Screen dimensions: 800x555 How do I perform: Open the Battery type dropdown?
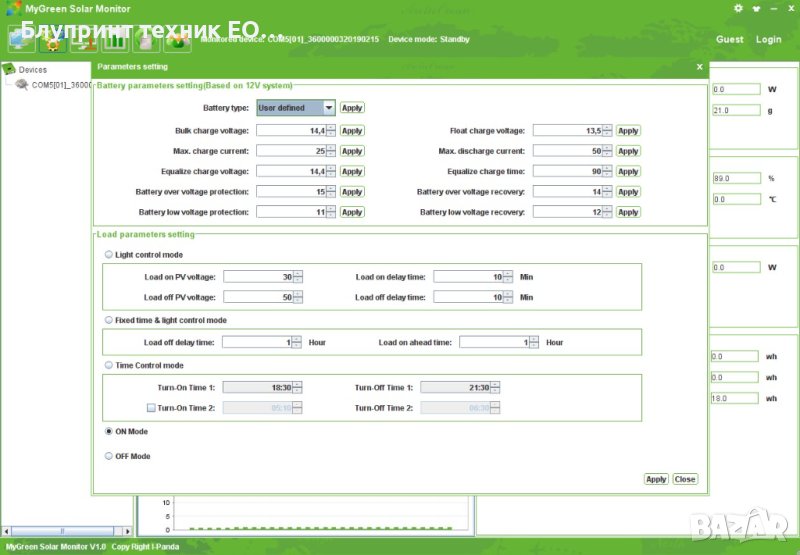[329, 108]
